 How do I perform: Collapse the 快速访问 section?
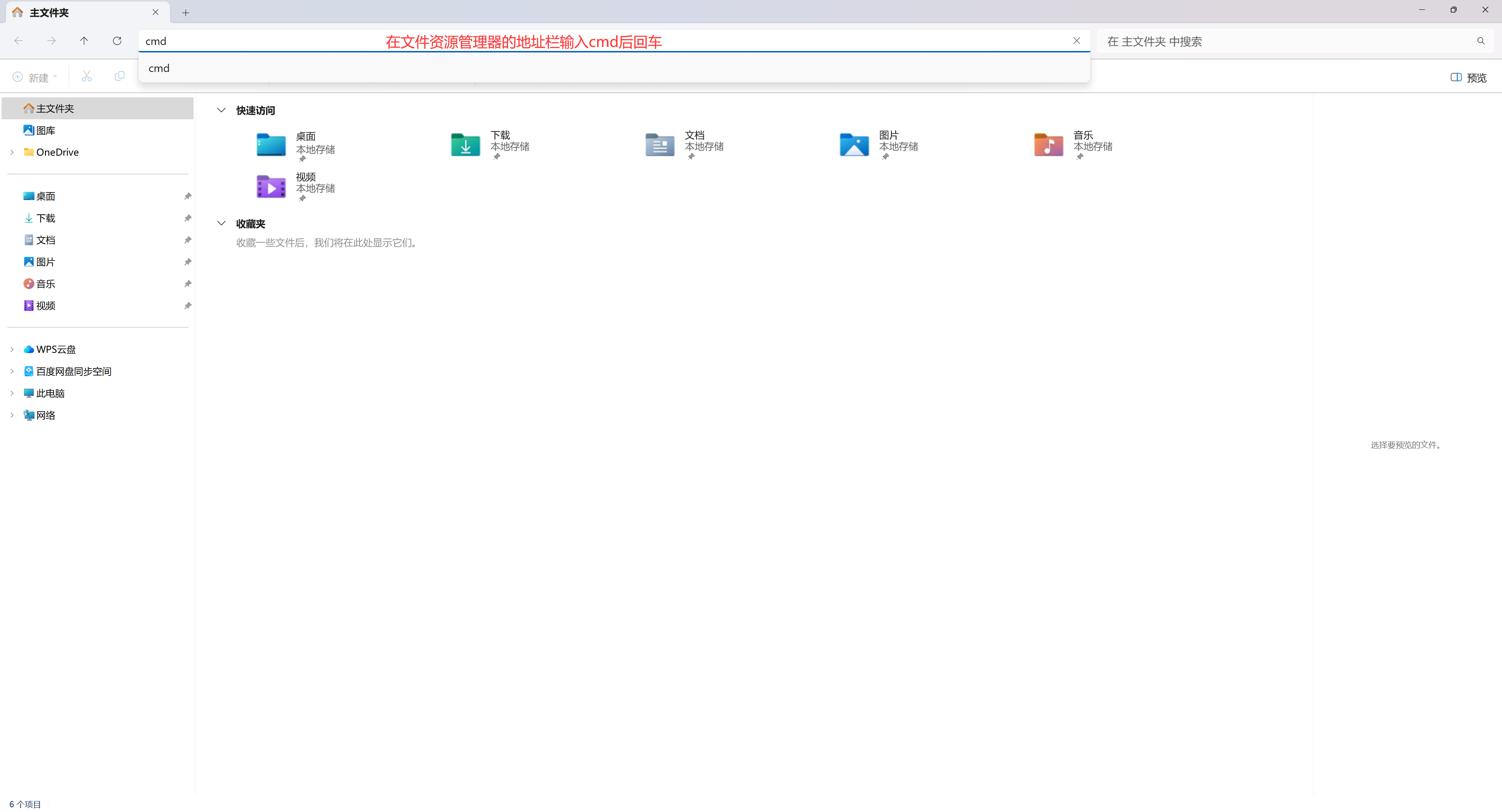(221, 110)
